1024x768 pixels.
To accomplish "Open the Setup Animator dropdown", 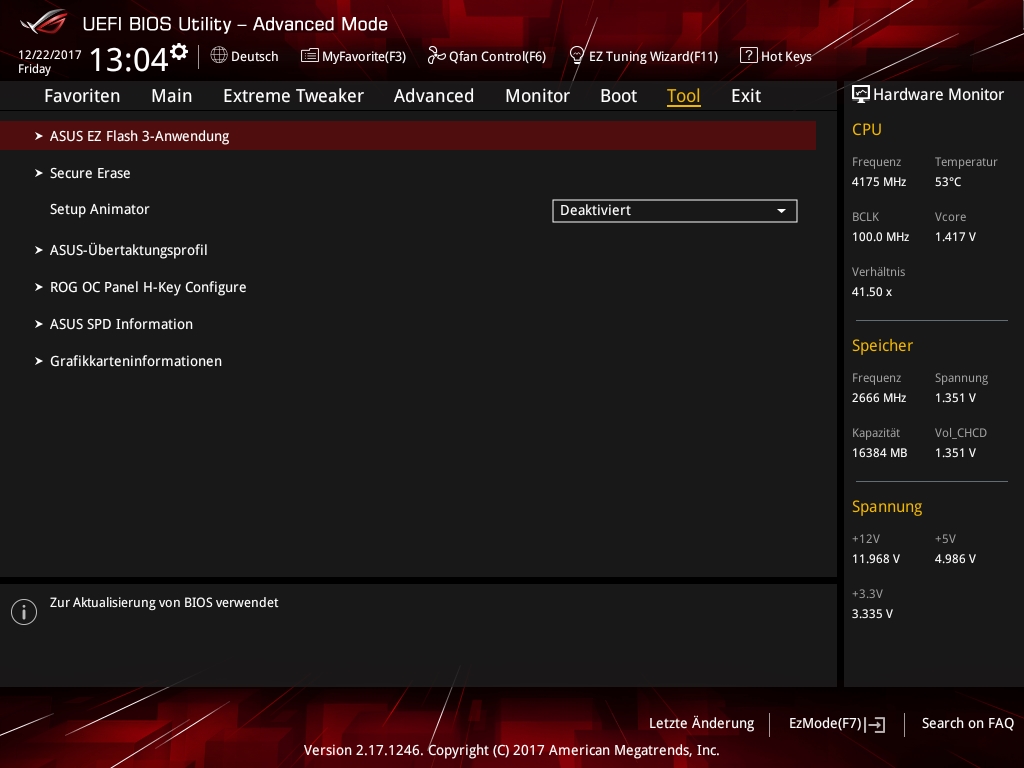I will click(674, 211).
